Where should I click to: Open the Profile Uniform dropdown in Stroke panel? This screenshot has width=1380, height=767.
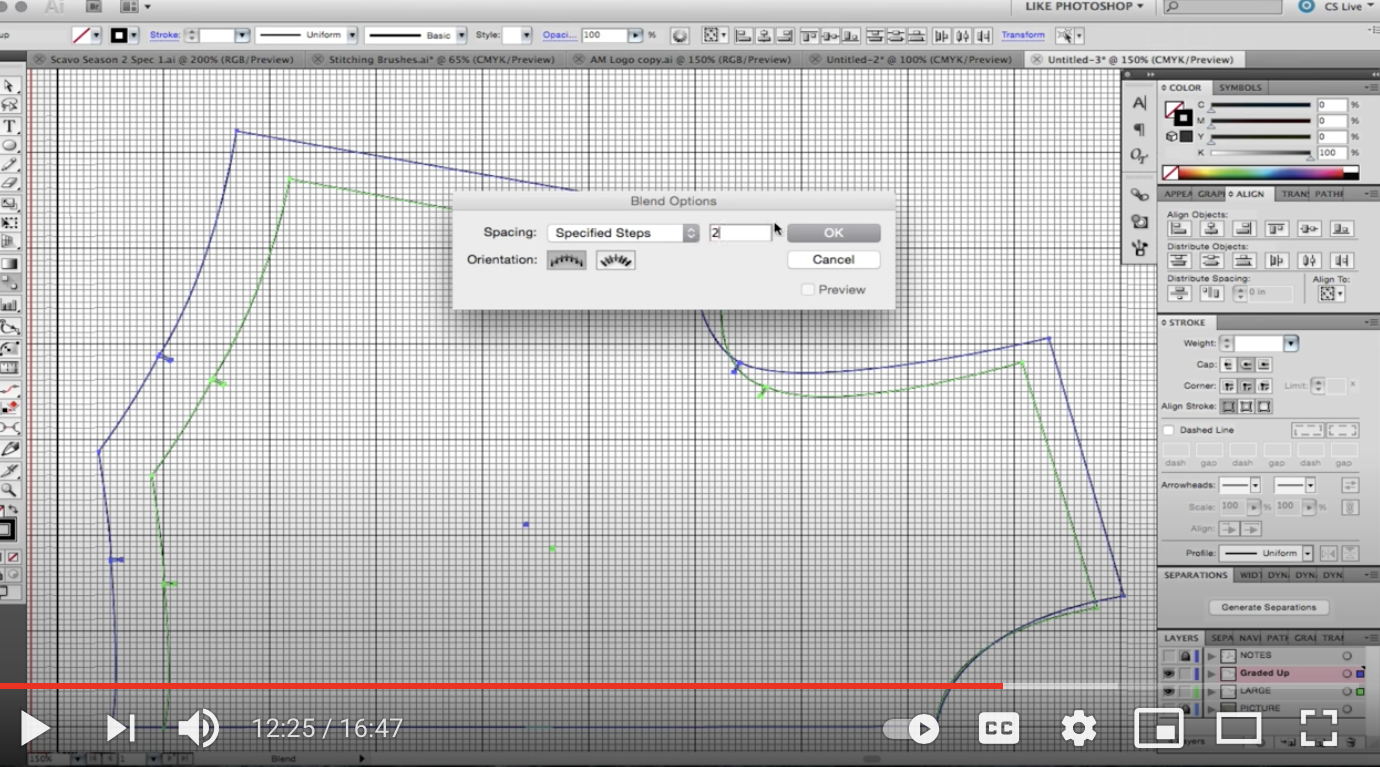(1268, 553)
